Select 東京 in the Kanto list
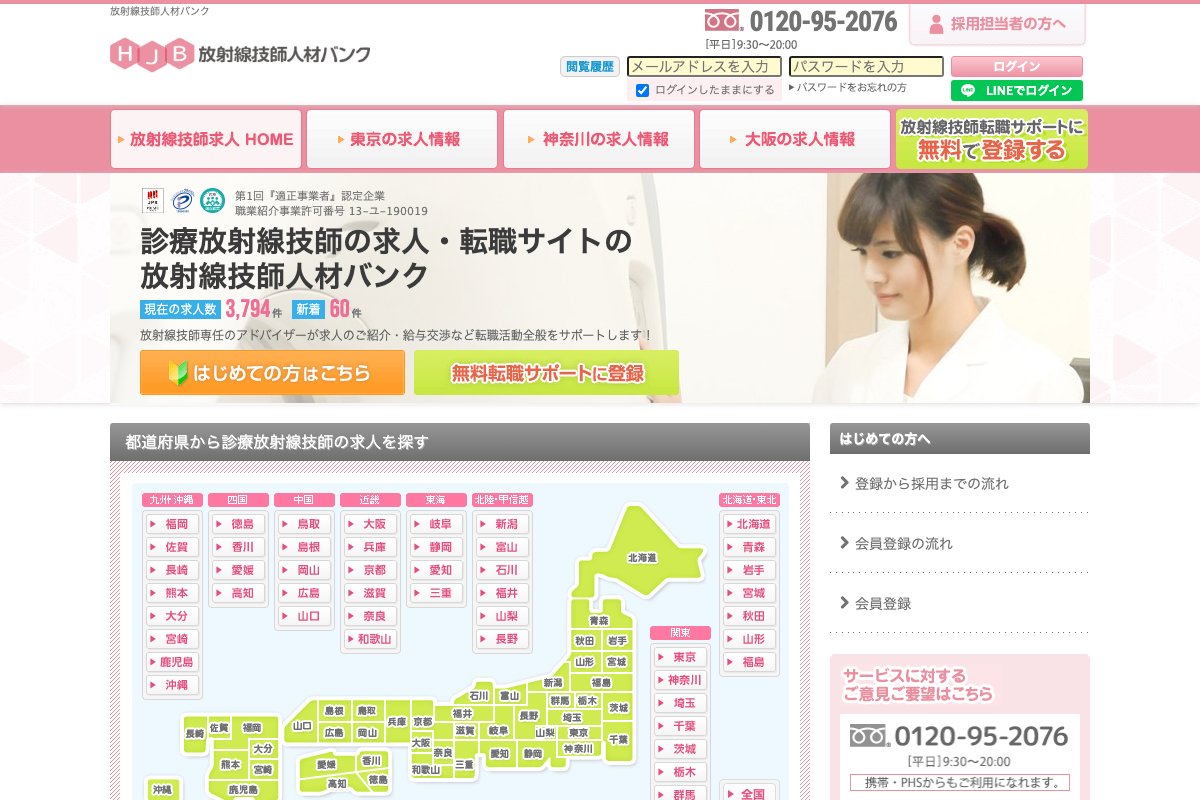The image size is (1200, 800). click(x=681, y=658)
